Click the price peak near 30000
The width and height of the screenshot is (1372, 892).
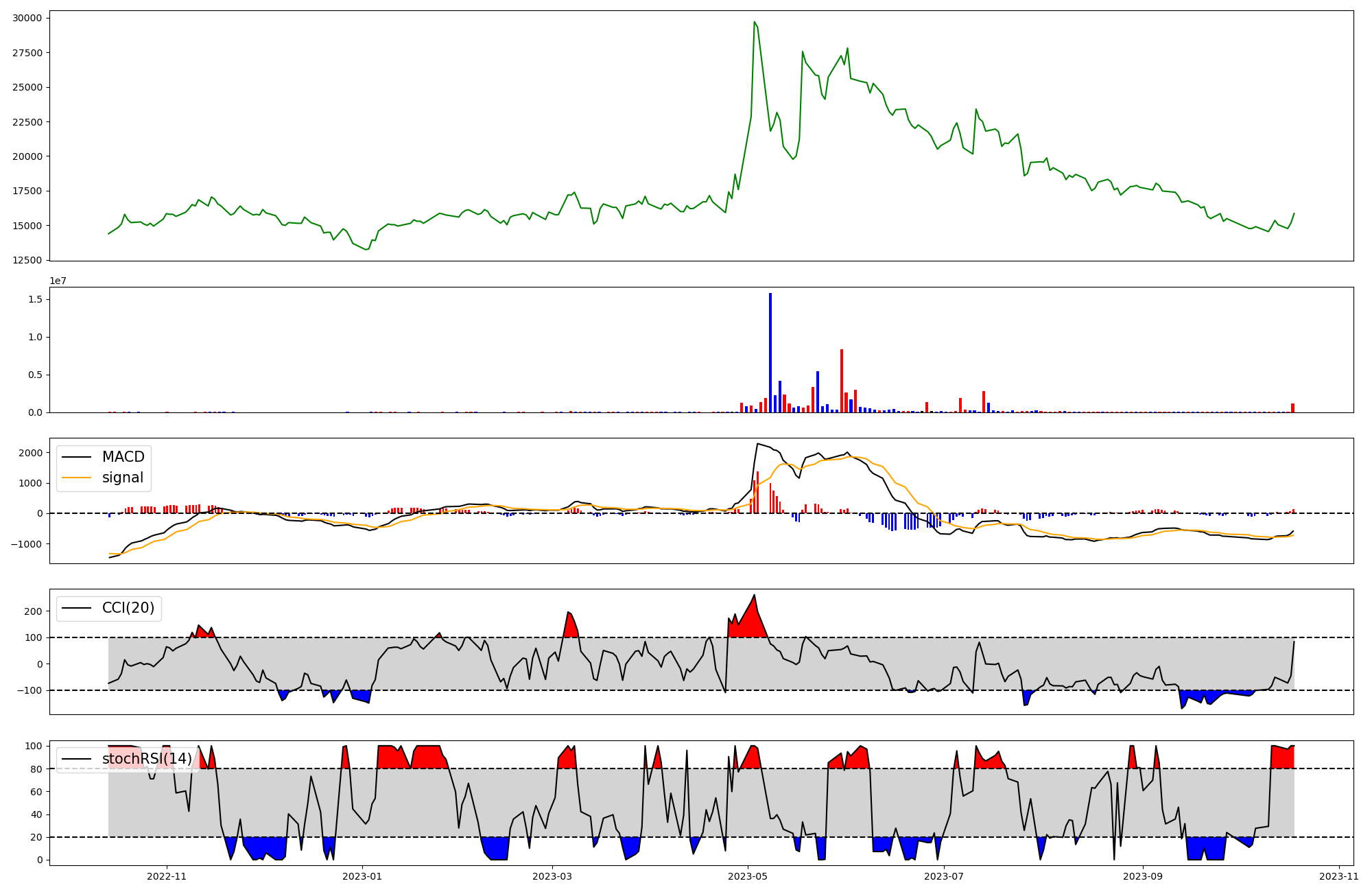pos(755,23)
